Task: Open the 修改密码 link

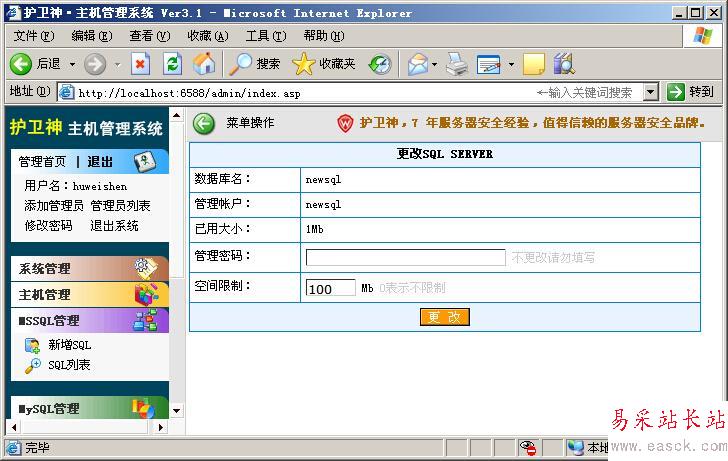Action: (48, 226)
